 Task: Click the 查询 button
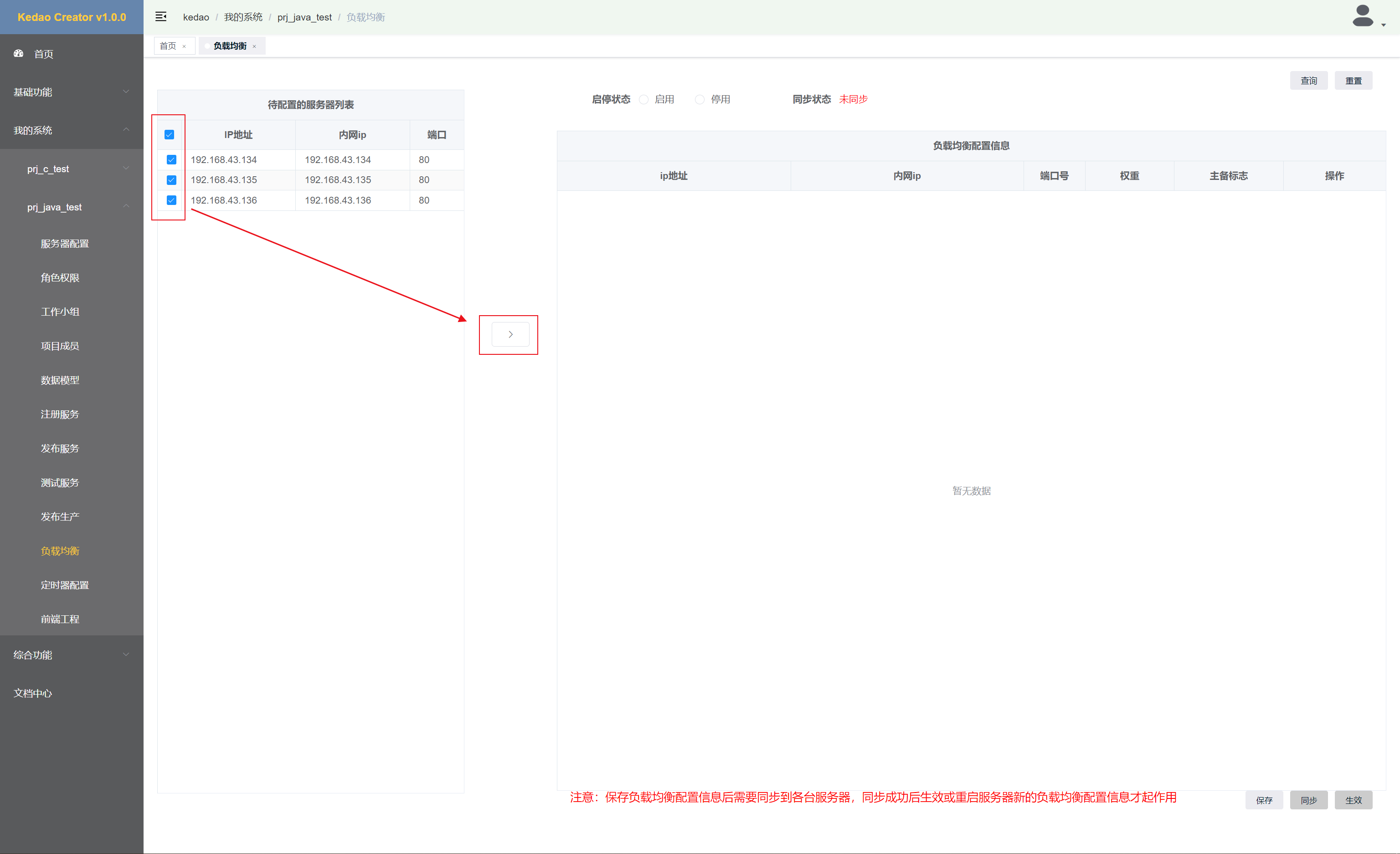click(x=1308, y=81)
